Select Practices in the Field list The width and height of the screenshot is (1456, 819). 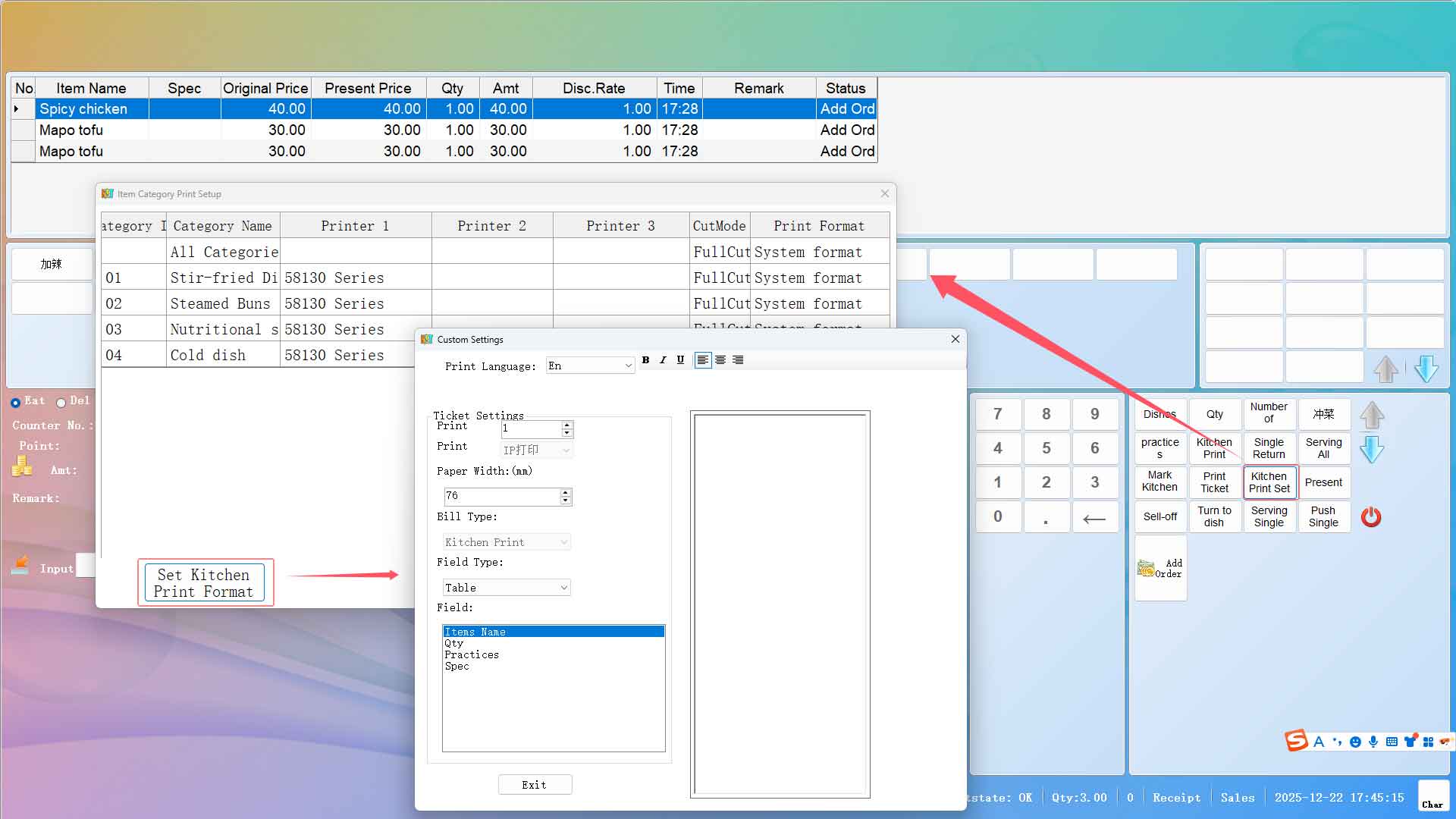point(472,654)
